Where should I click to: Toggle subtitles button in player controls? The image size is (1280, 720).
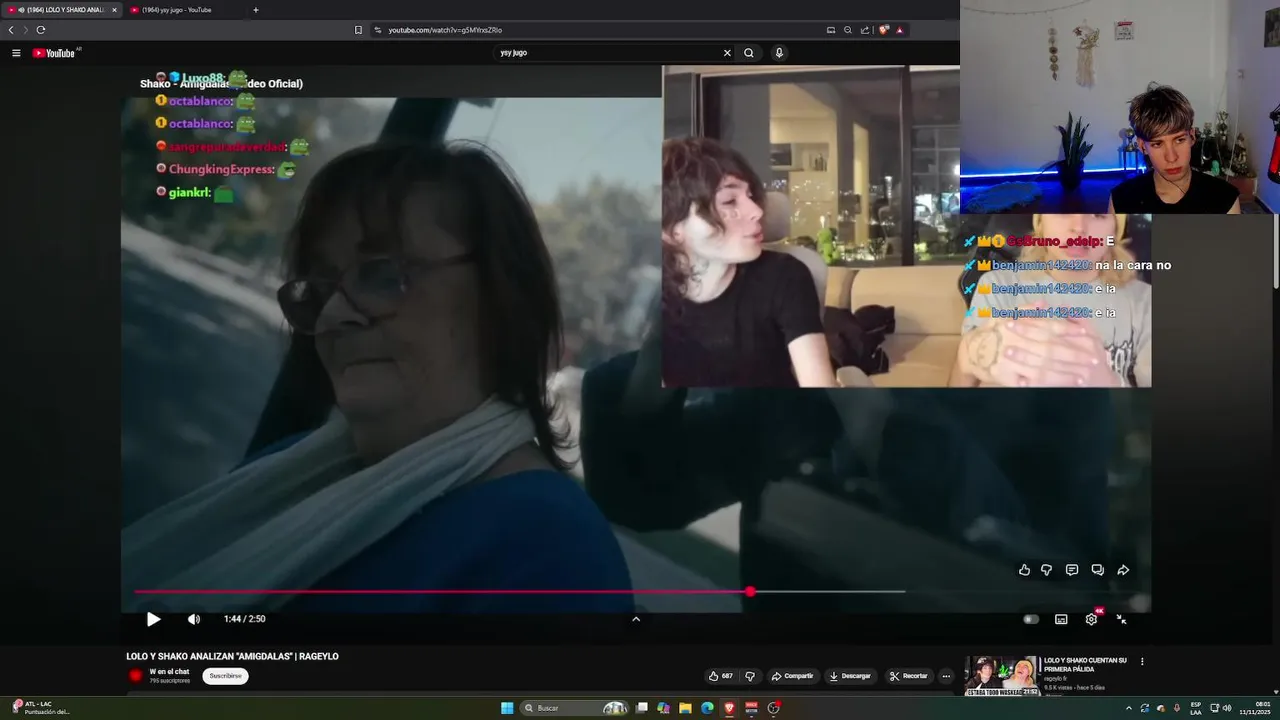[1061, 619]
